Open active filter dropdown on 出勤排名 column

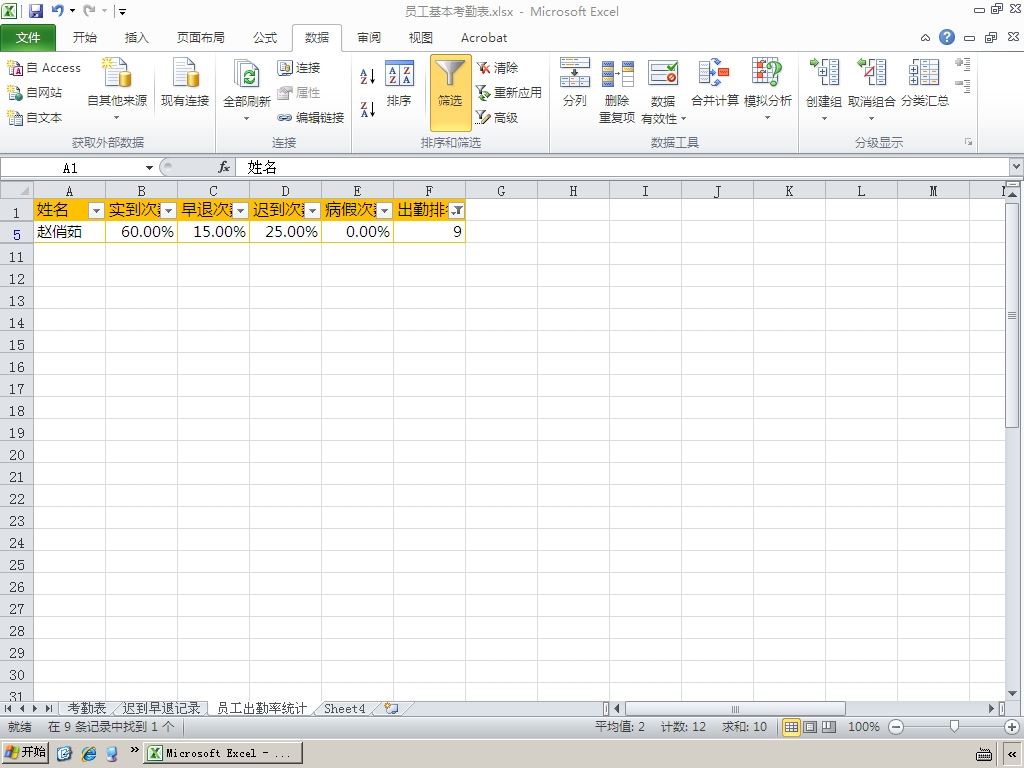tap(457, 211)
